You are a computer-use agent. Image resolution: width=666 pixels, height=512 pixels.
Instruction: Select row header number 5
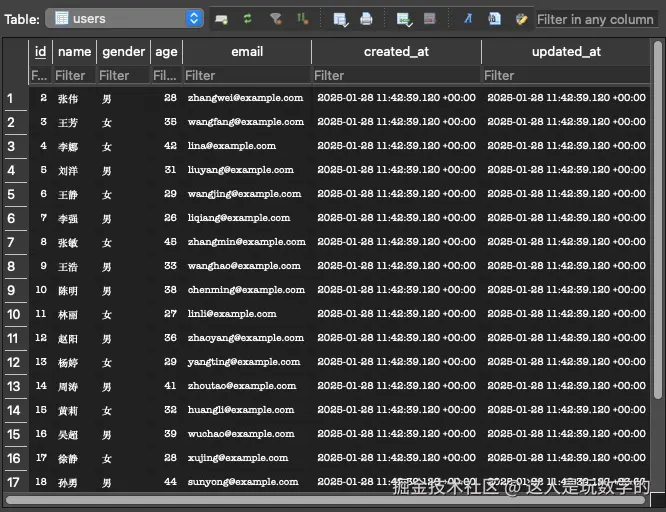(x=16, y=195)
